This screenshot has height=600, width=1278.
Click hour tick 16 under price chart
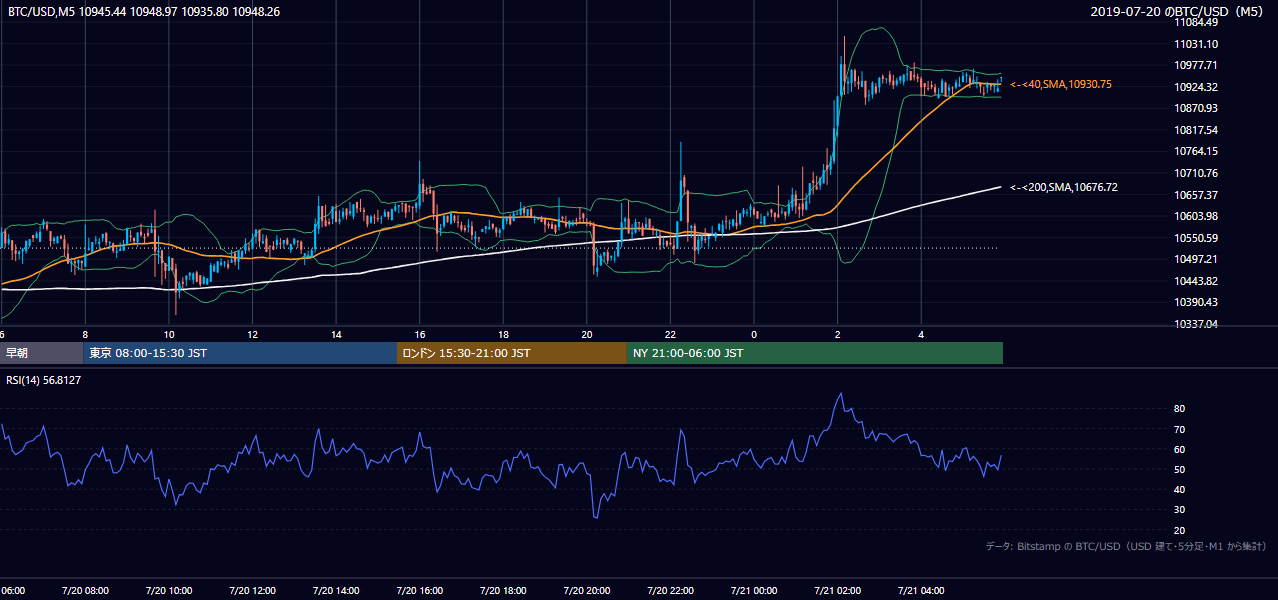click(x=420, y=334)
